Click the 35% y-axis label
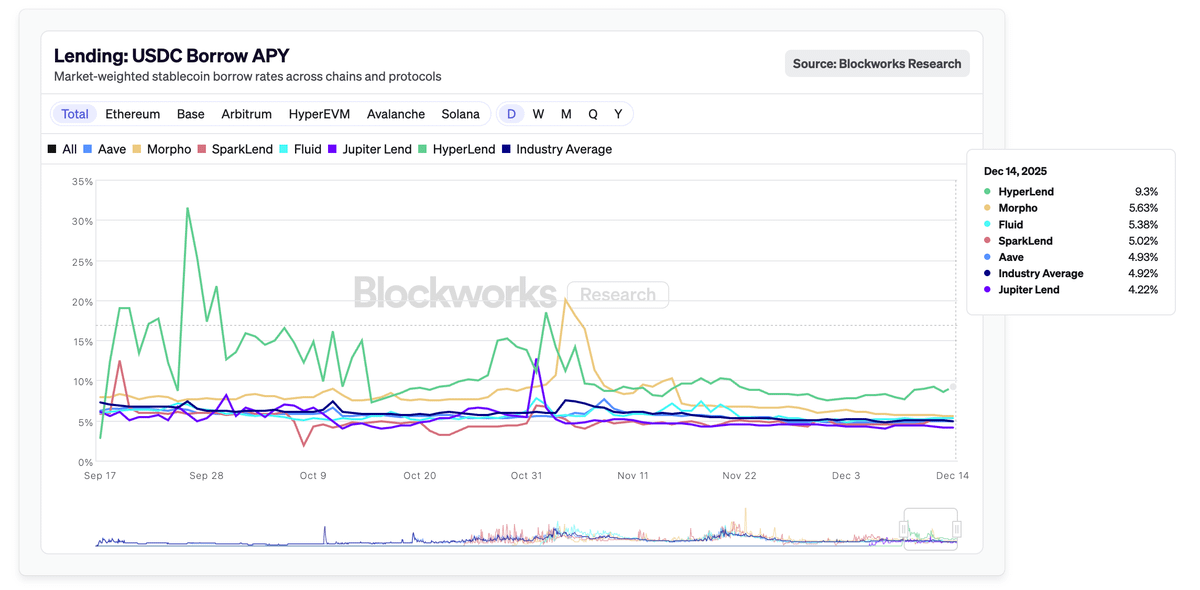1200x590 pixels. pos(83,182)
